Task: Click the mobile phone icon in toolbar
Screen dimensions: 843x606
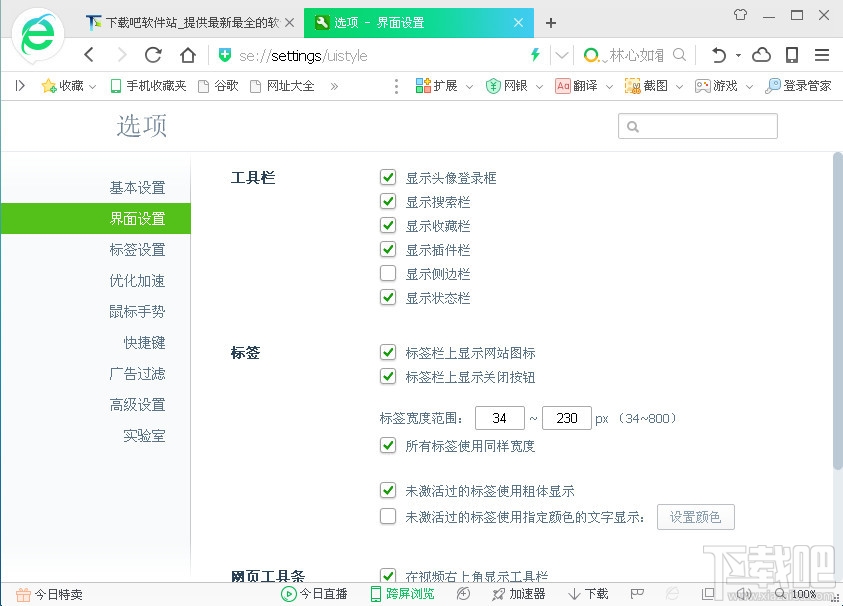Action: click(792, 55)
